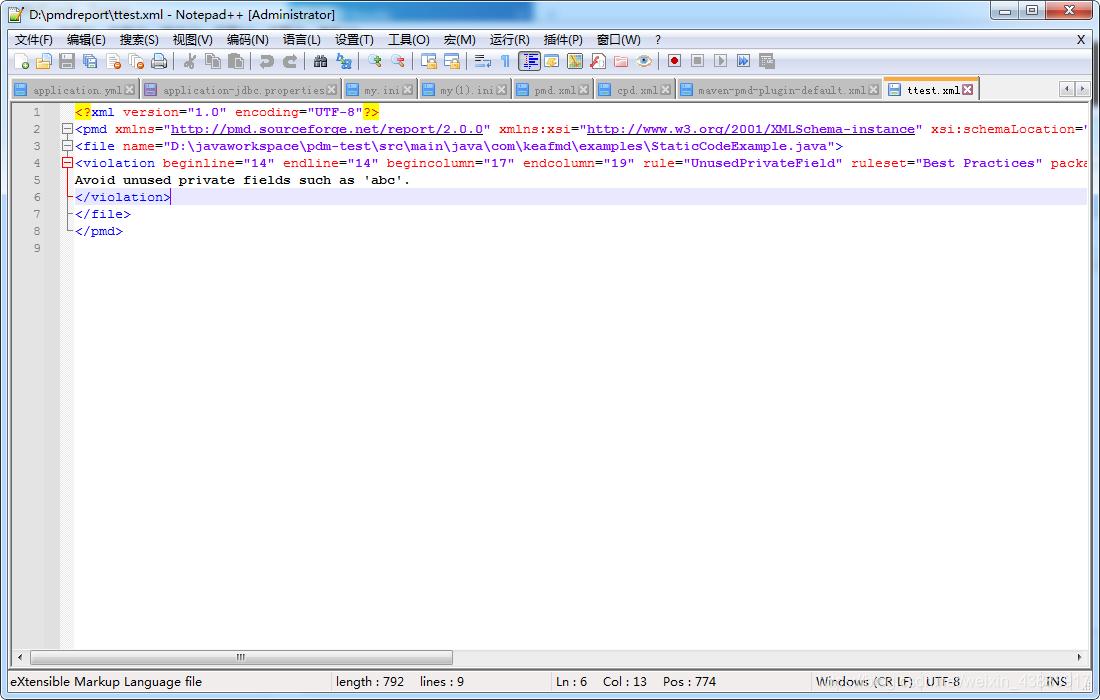Open a file using the Open folder icon
Viewport: 1100px width, 700px height.
coord(44,61)
